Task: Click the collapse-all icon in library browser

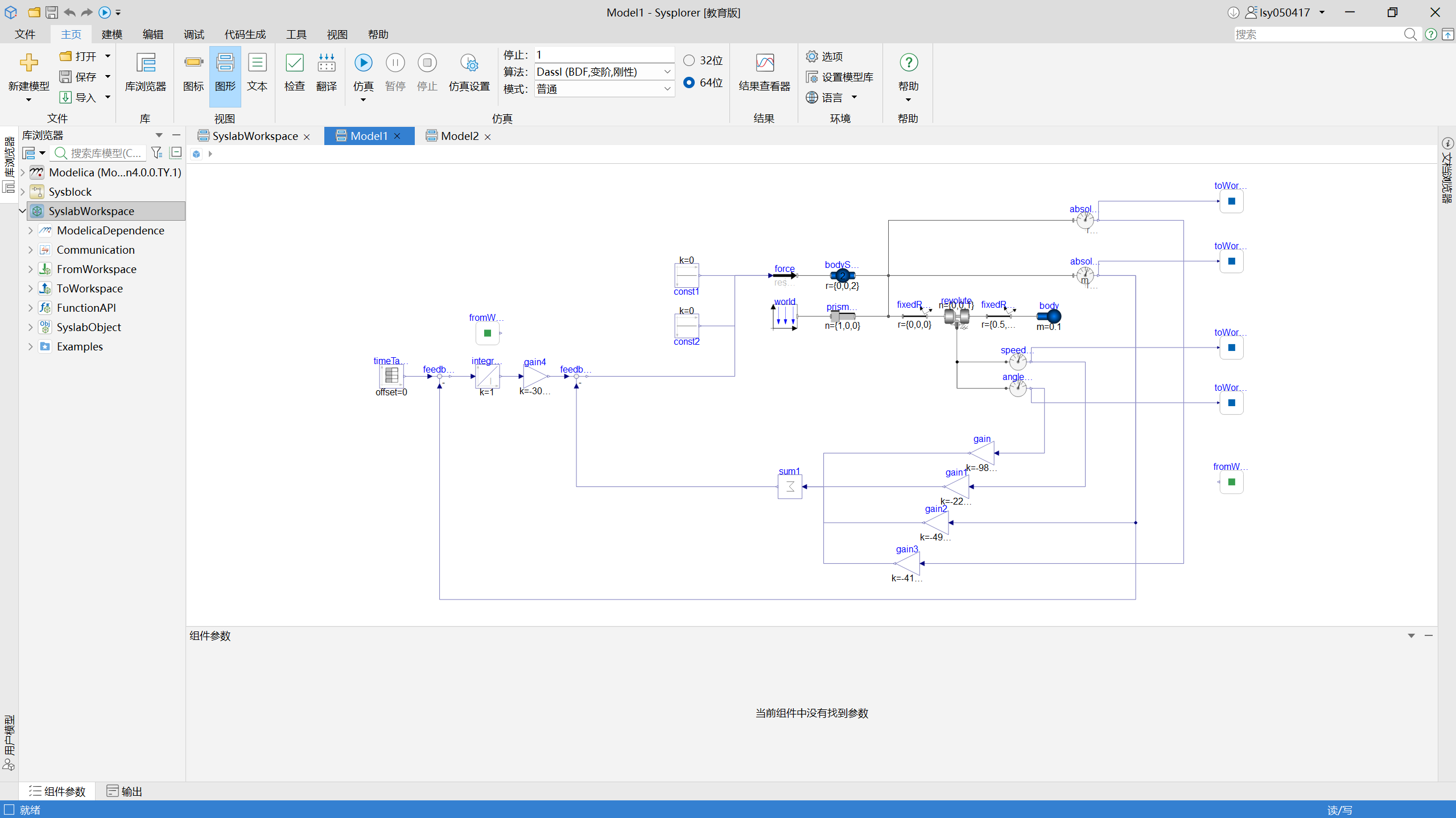Action: [176, 152]
